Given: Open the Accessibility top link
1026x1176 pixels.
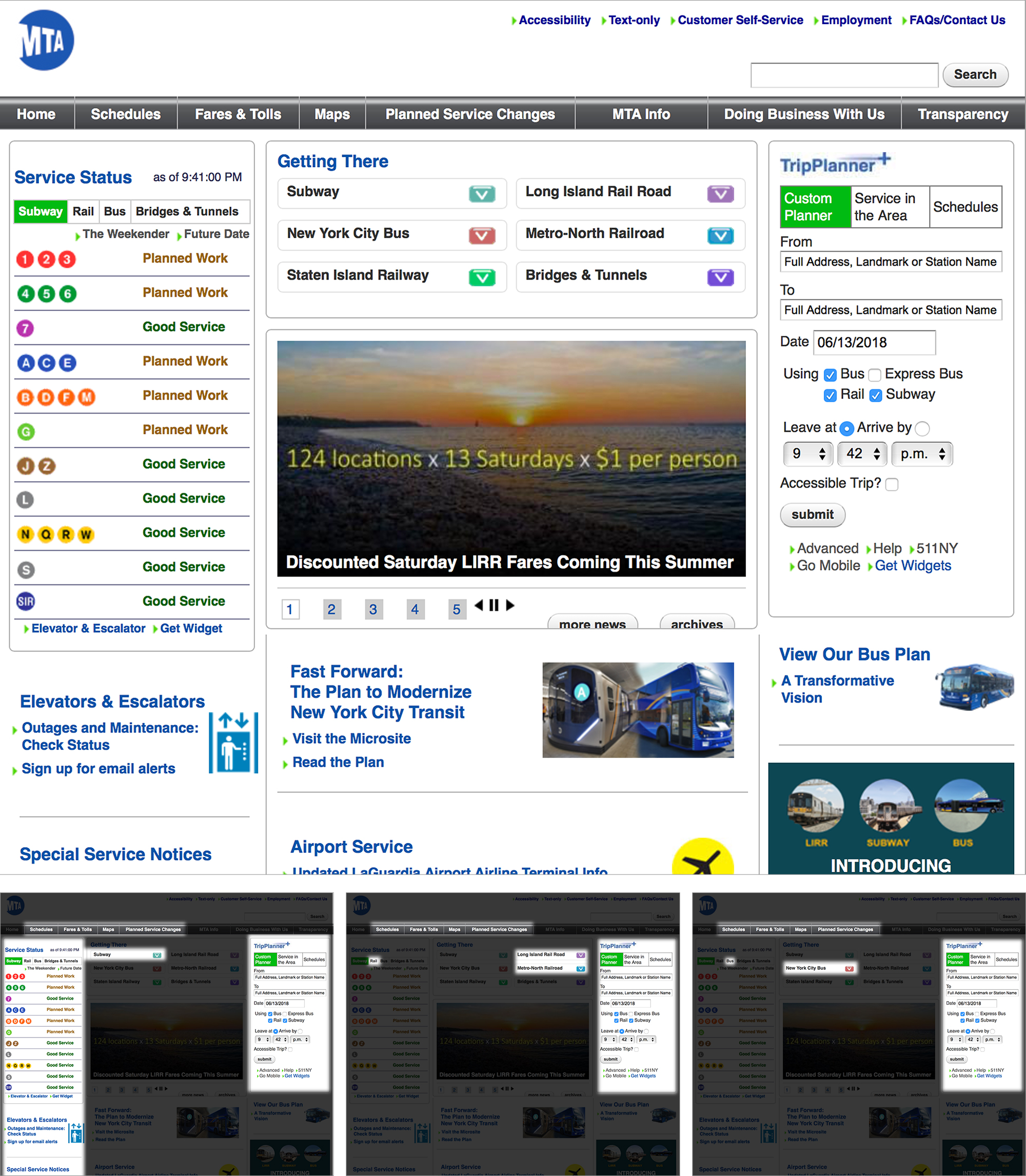Looking at the screenshot, I should coord(554,20).
